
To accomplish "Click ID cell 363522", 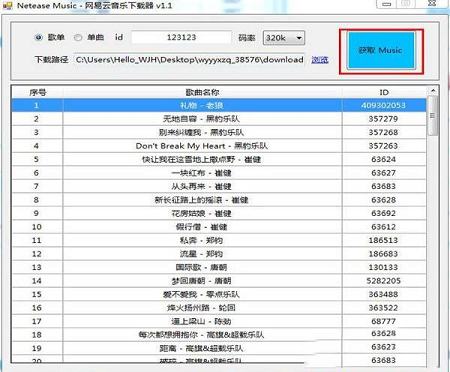I will pyautogui.click(x=384, y=308).
